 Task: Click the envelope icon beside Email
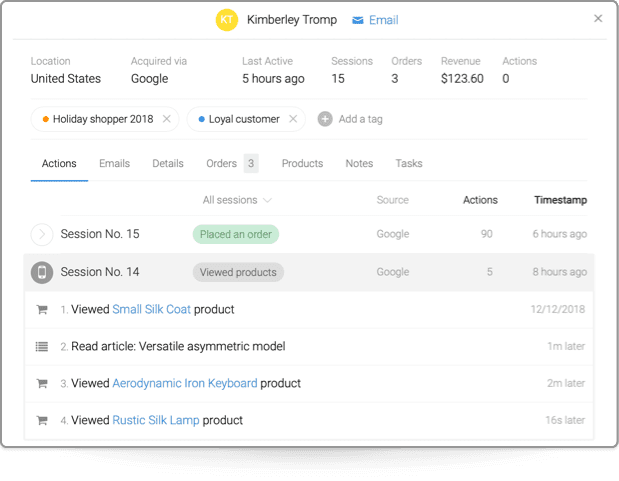pyautogui.click(x=358, y=20)
